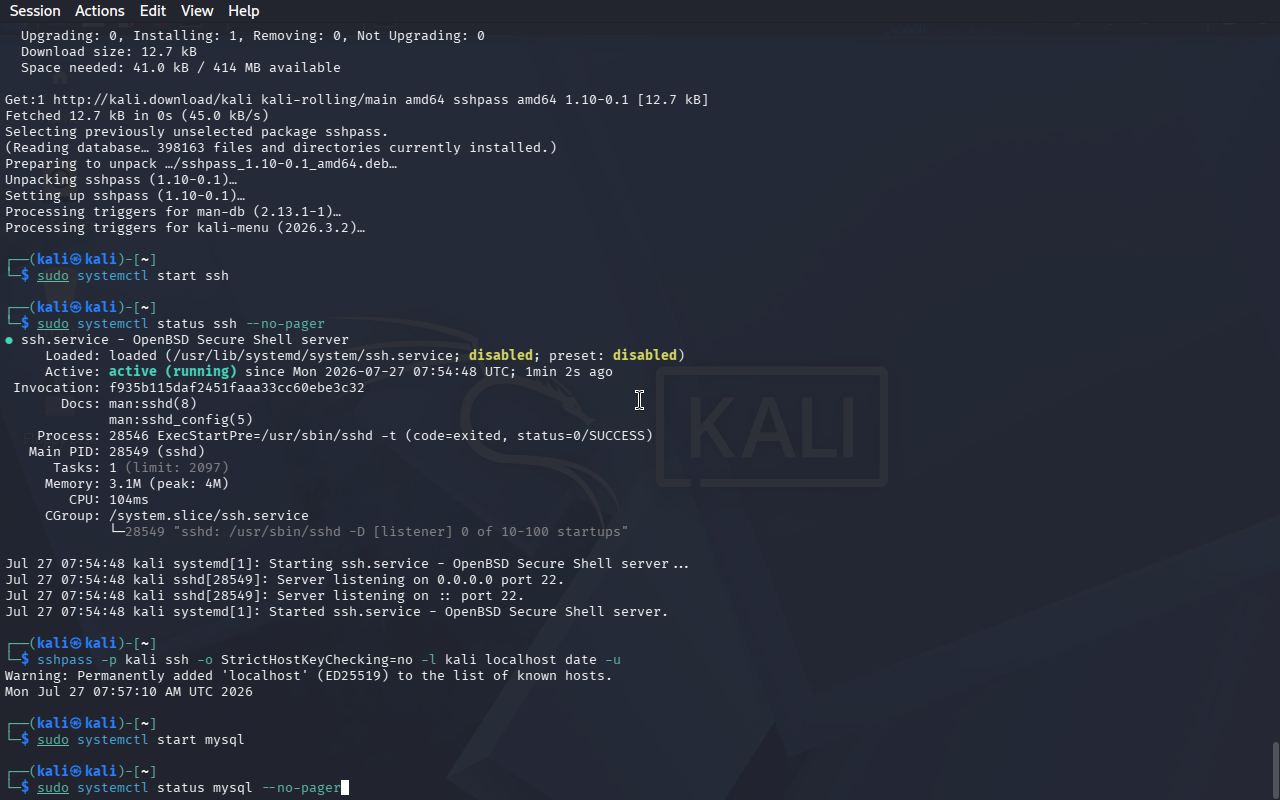Open the Help menu
This screenshot has width=1280, height=800.
pyautogui.click(x=244, y=11)
